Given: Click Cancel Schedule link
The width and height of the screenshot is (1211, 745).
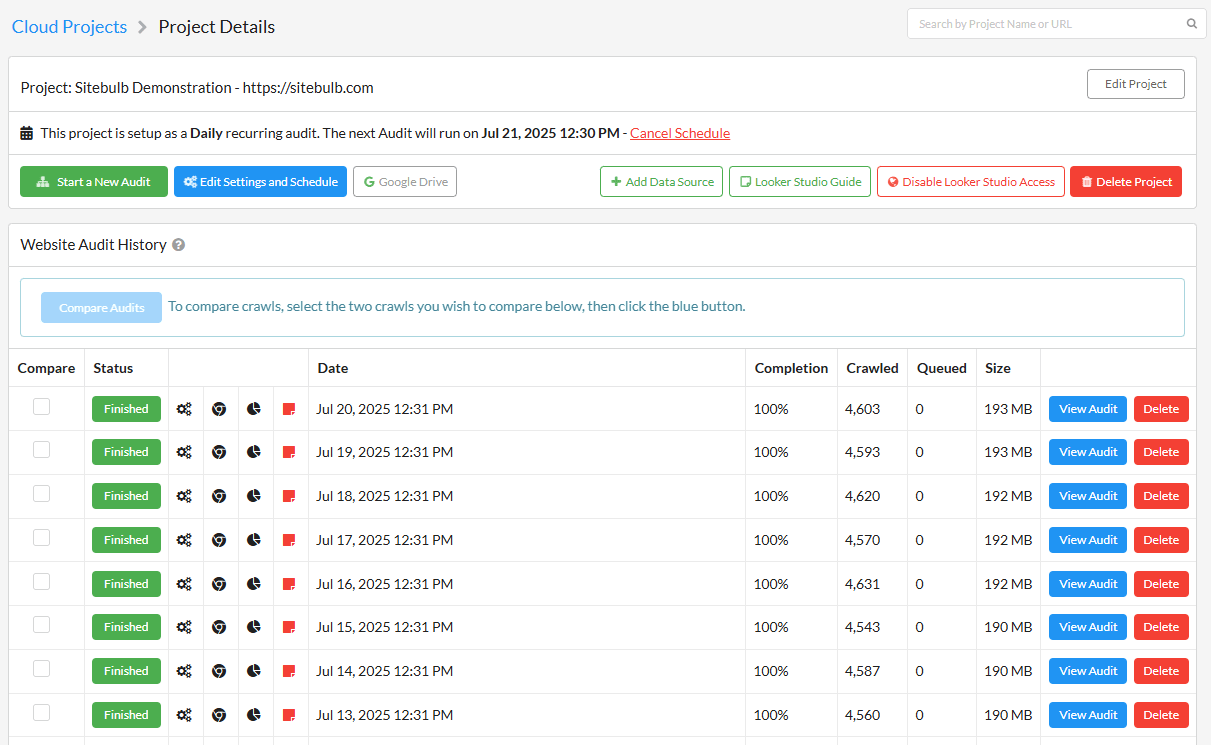Looking at the screenshot, I should click(x=680, y=133).
